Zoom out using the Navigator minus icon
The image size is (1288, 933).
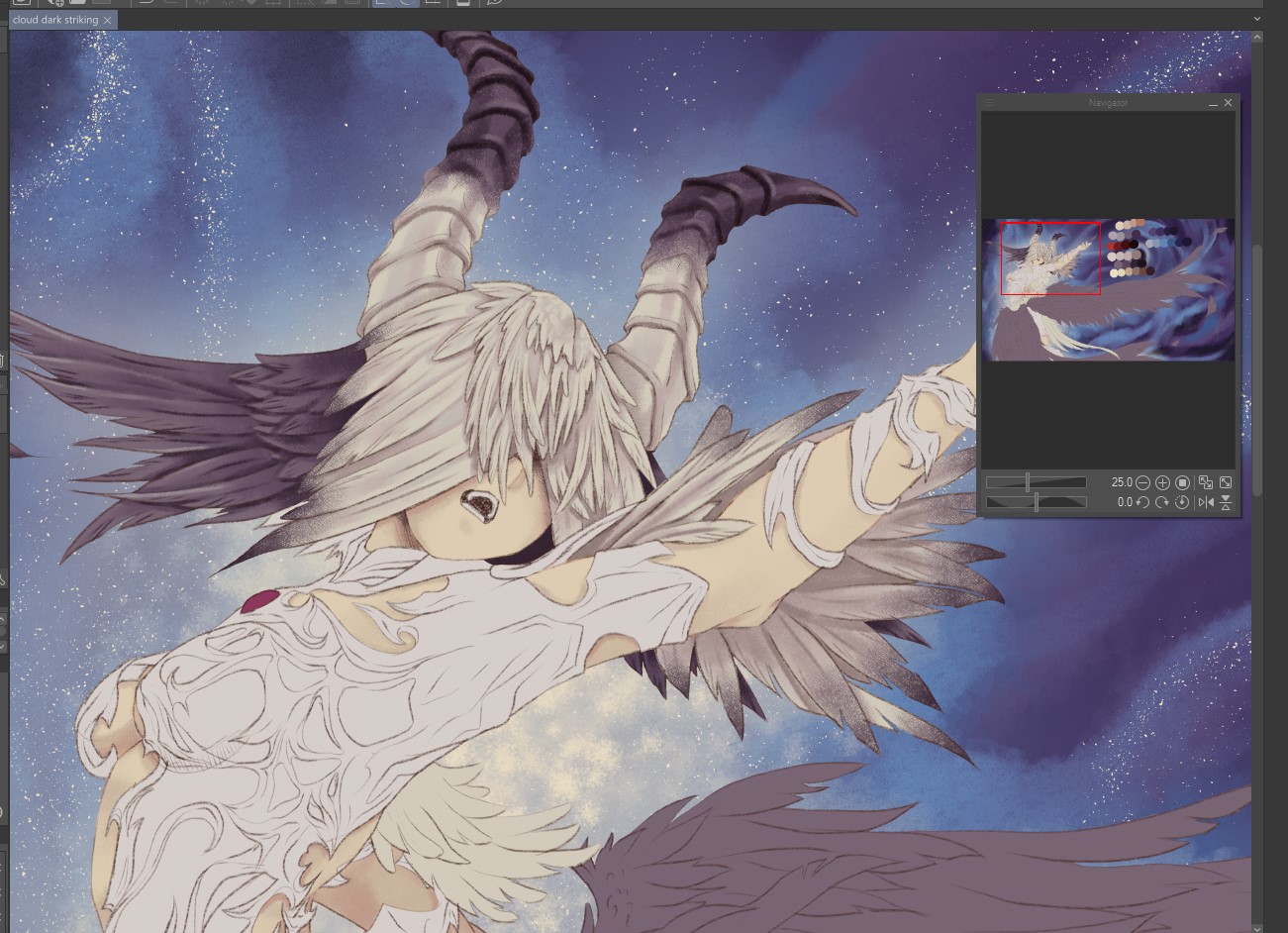pos(1143,482)
